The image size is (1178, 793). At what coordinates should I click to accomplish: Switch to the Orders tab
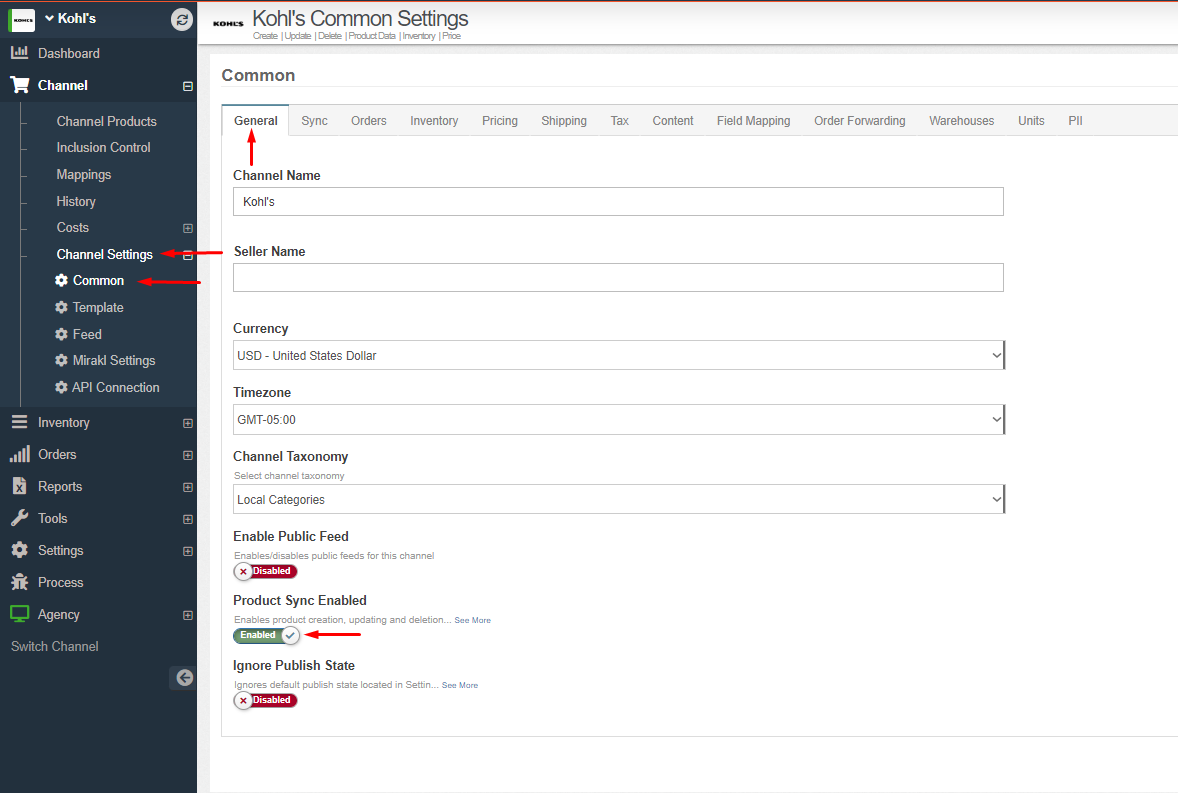[x=368, y=121]
